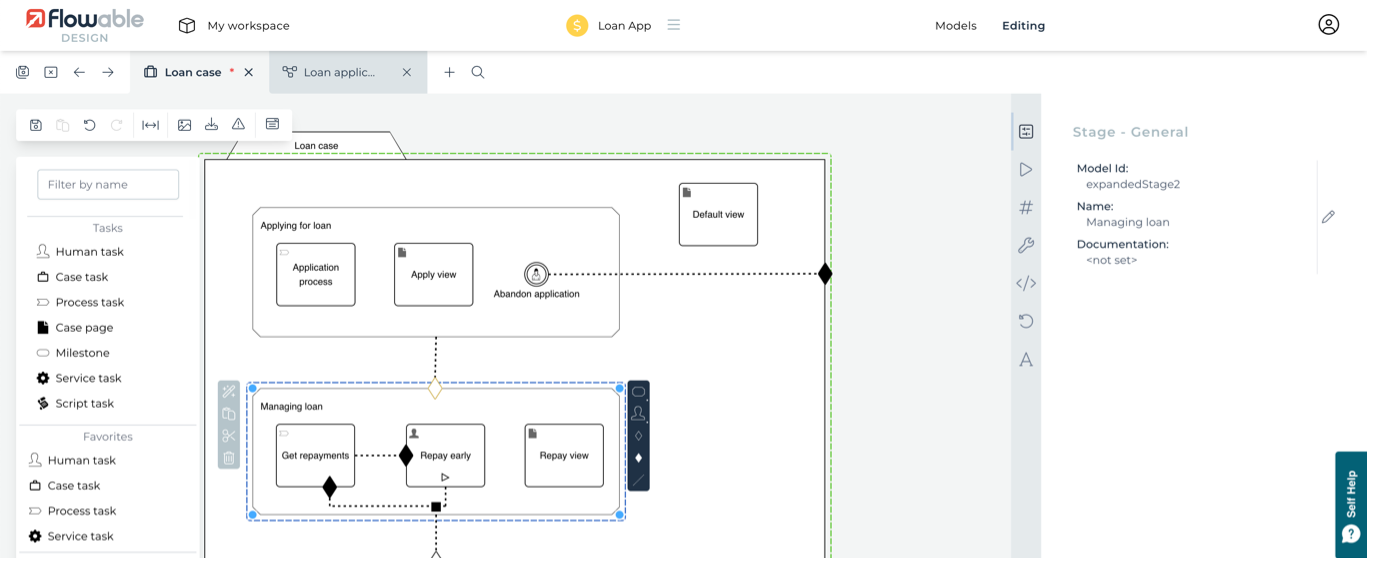The image size is (1384, 562).
Task: Click the fit-to-width icon in canvas toolbar
Action: [150, 125]
